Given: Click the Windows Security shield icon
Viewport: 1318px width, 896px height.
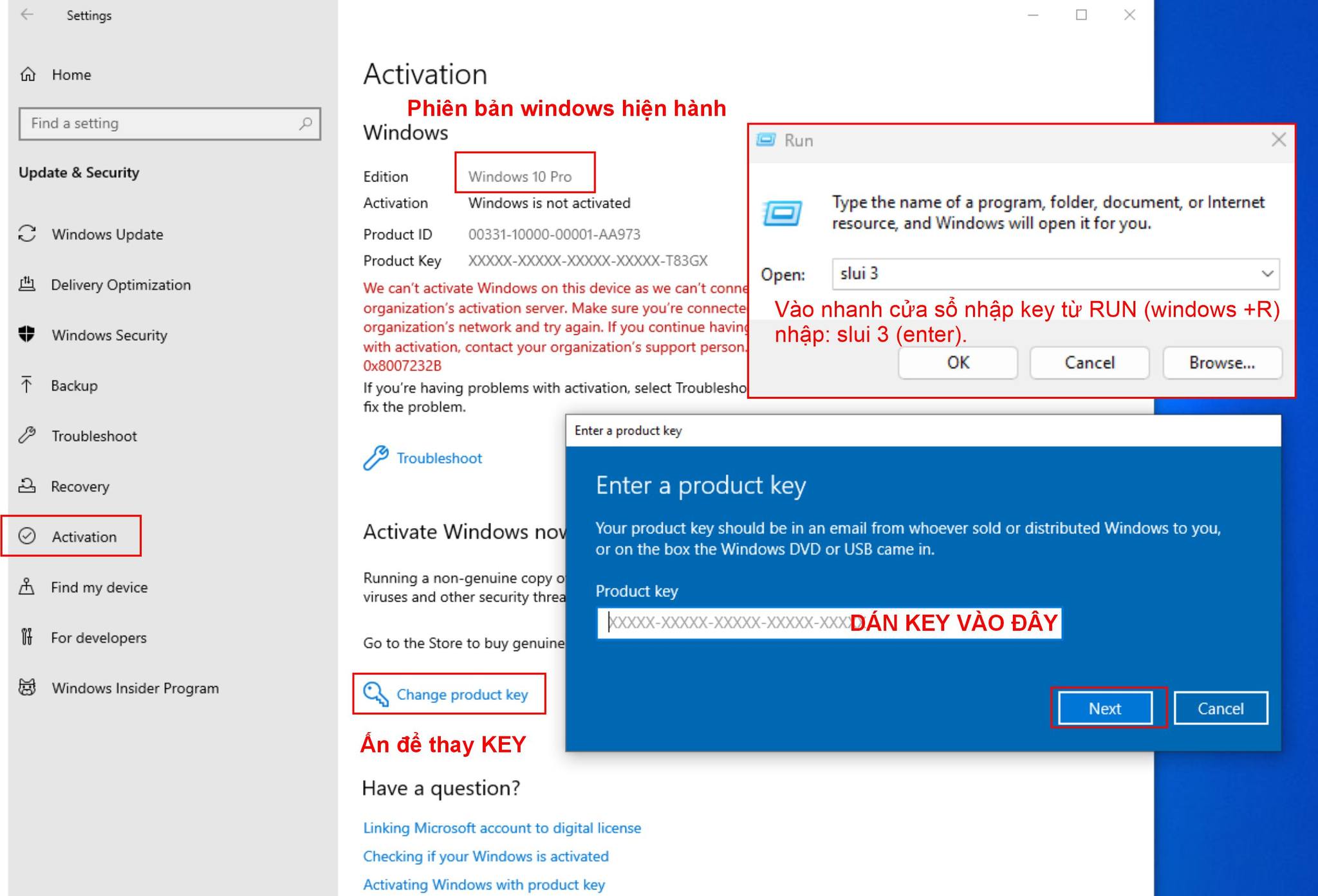Looking at the screenshot, I should coord(27,334).
